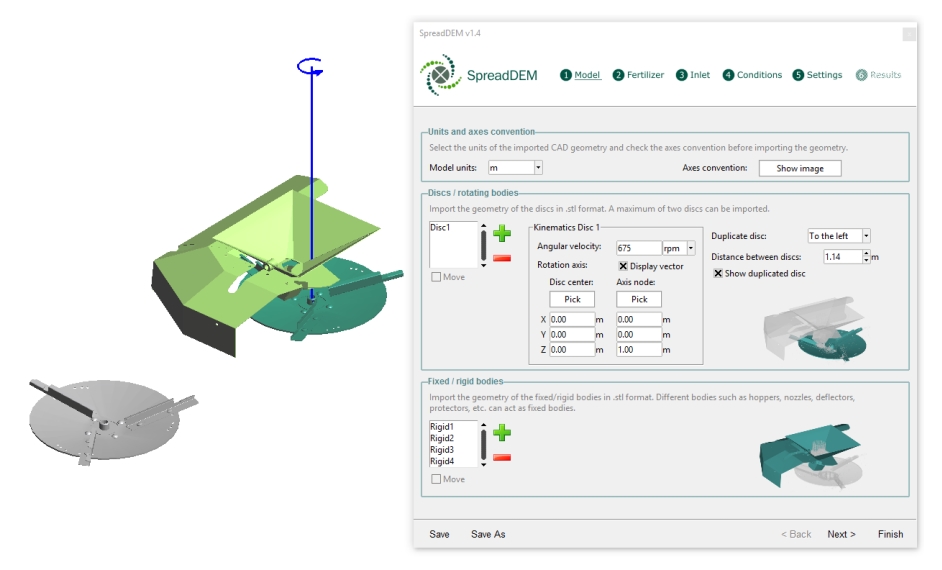This screenshot has height=570, width=942.
Task: Click the red minus to remove rigid body
Action: click(502, 457)
